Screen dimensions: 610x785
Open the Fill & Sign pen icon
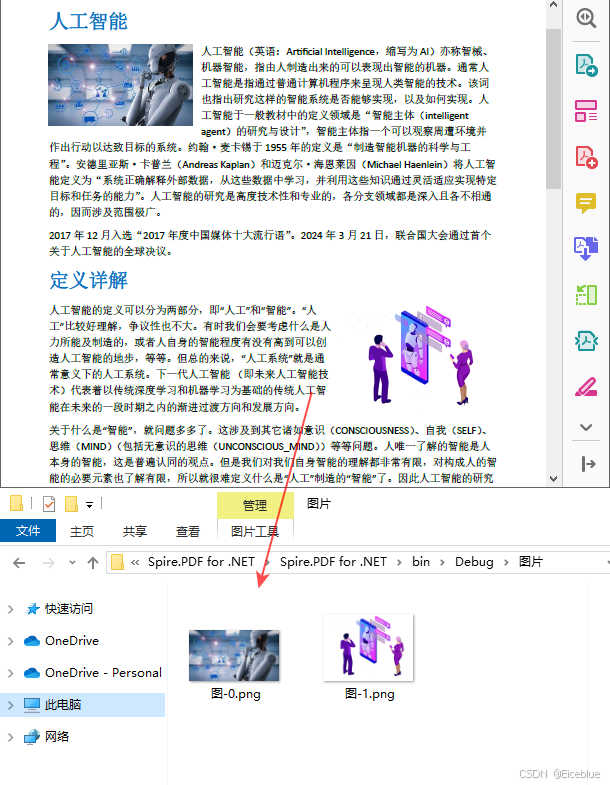pyautogui.click(x=585, y=386)
